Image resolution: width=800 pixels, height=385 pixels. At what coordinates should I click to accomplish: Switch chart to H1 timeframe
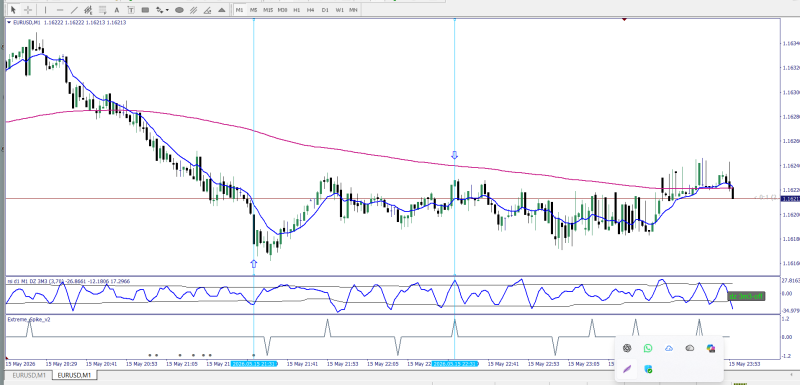click(296, 10)
